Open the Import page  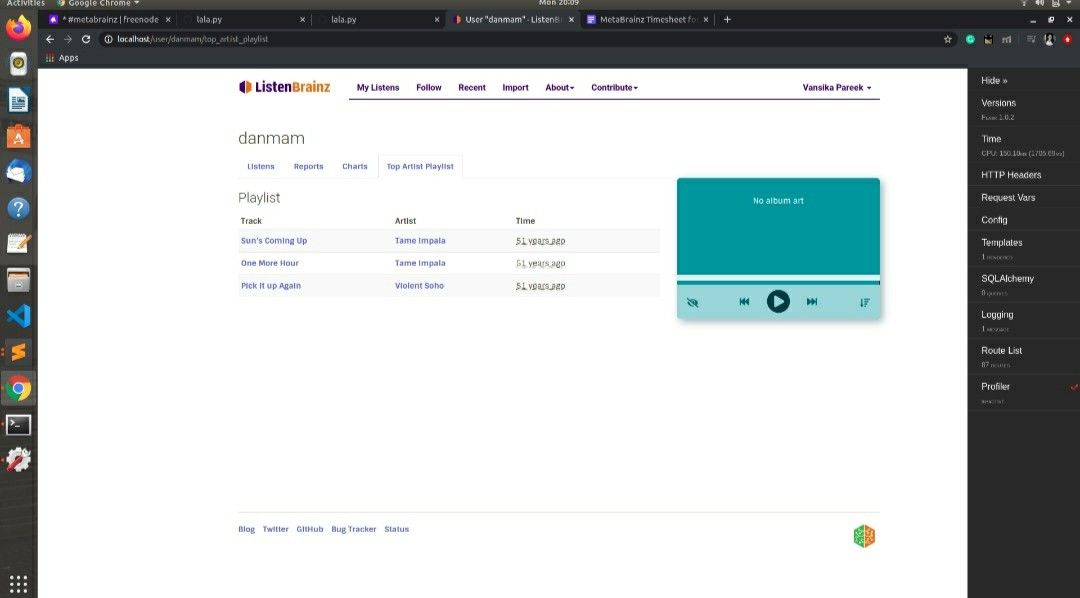click(x=515, y=87)
